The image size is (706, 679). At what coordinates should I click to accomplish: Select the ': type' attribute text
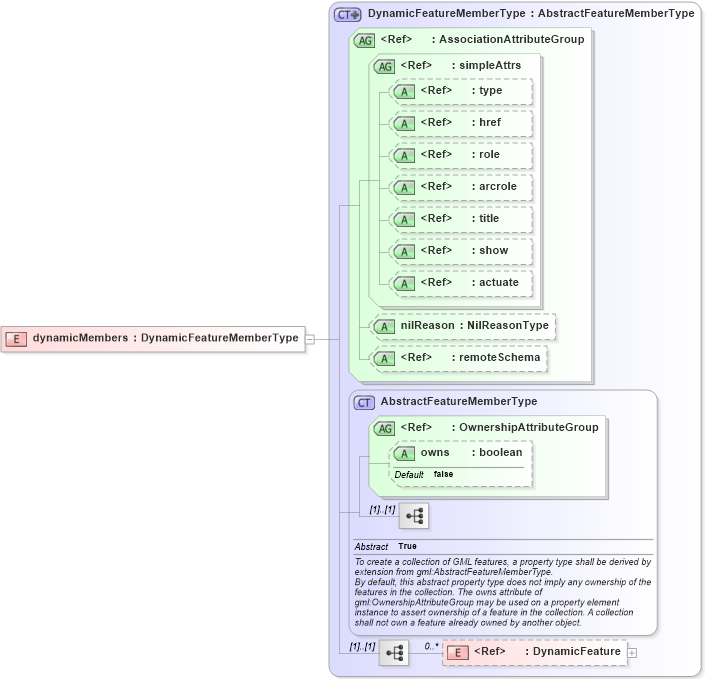click(487, 90)
